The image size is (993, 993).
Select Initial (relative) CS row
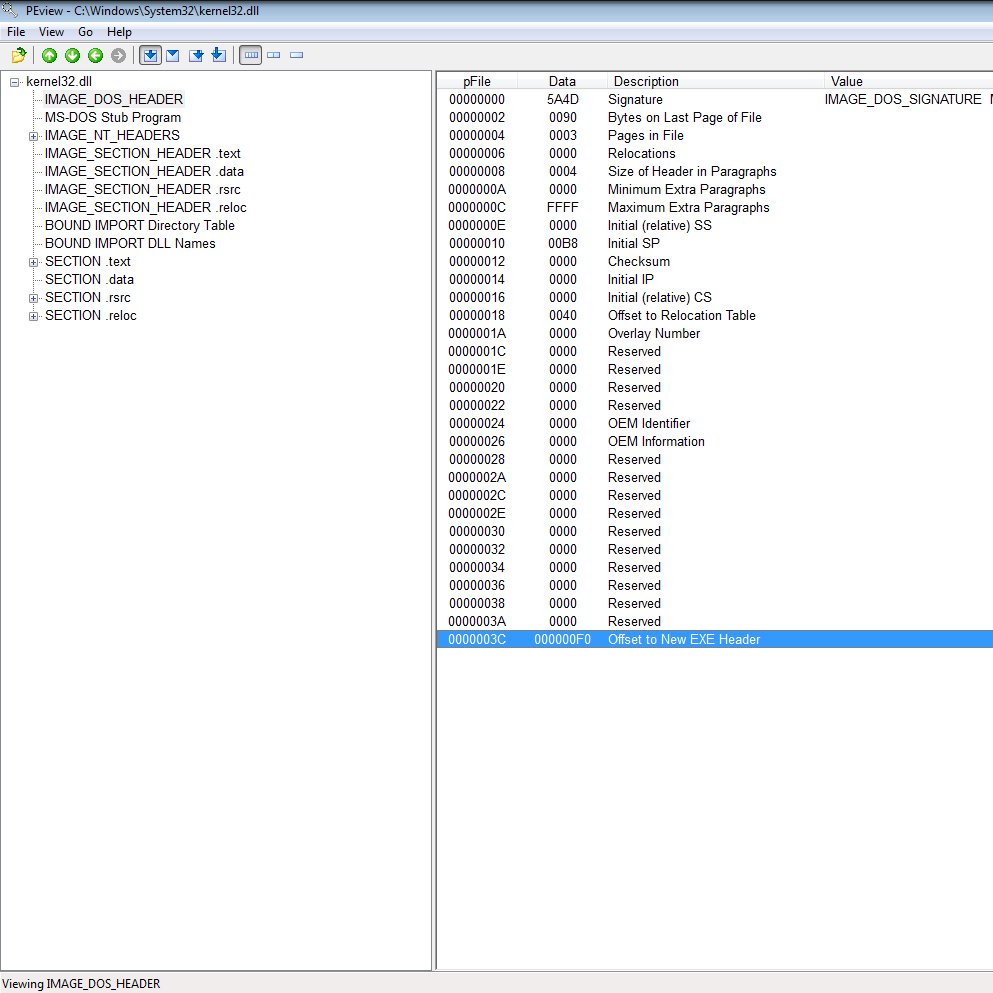click(x=715, y=298)
